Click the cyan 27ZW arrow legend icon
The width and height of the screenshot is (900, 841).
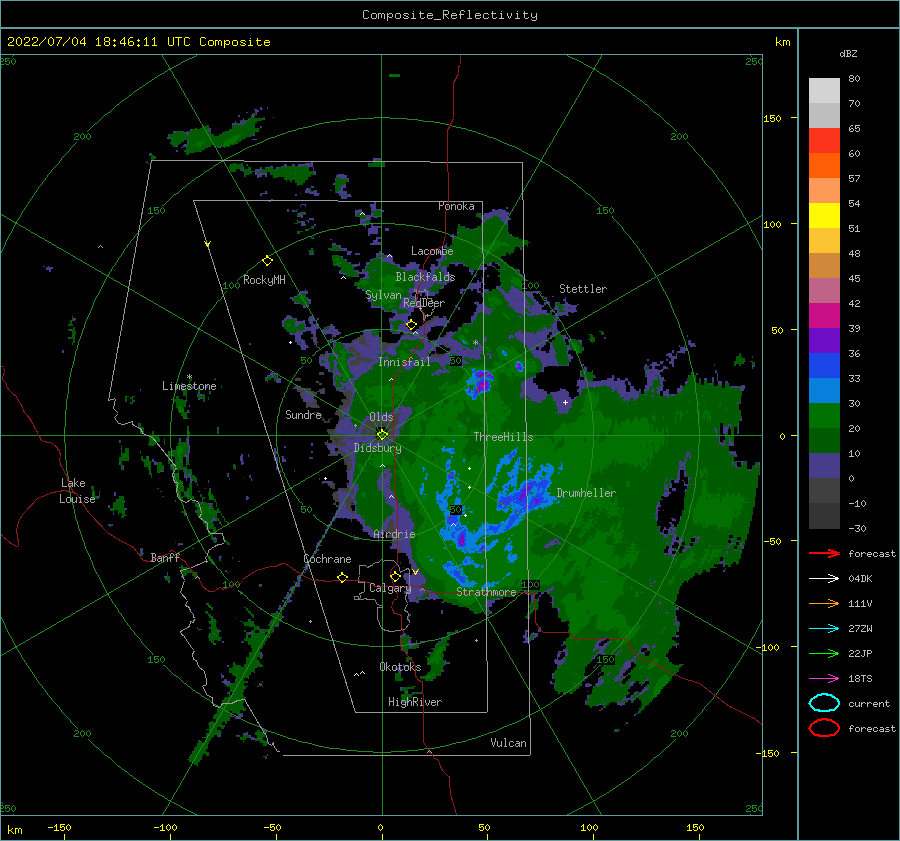click(x=824, y=629)
